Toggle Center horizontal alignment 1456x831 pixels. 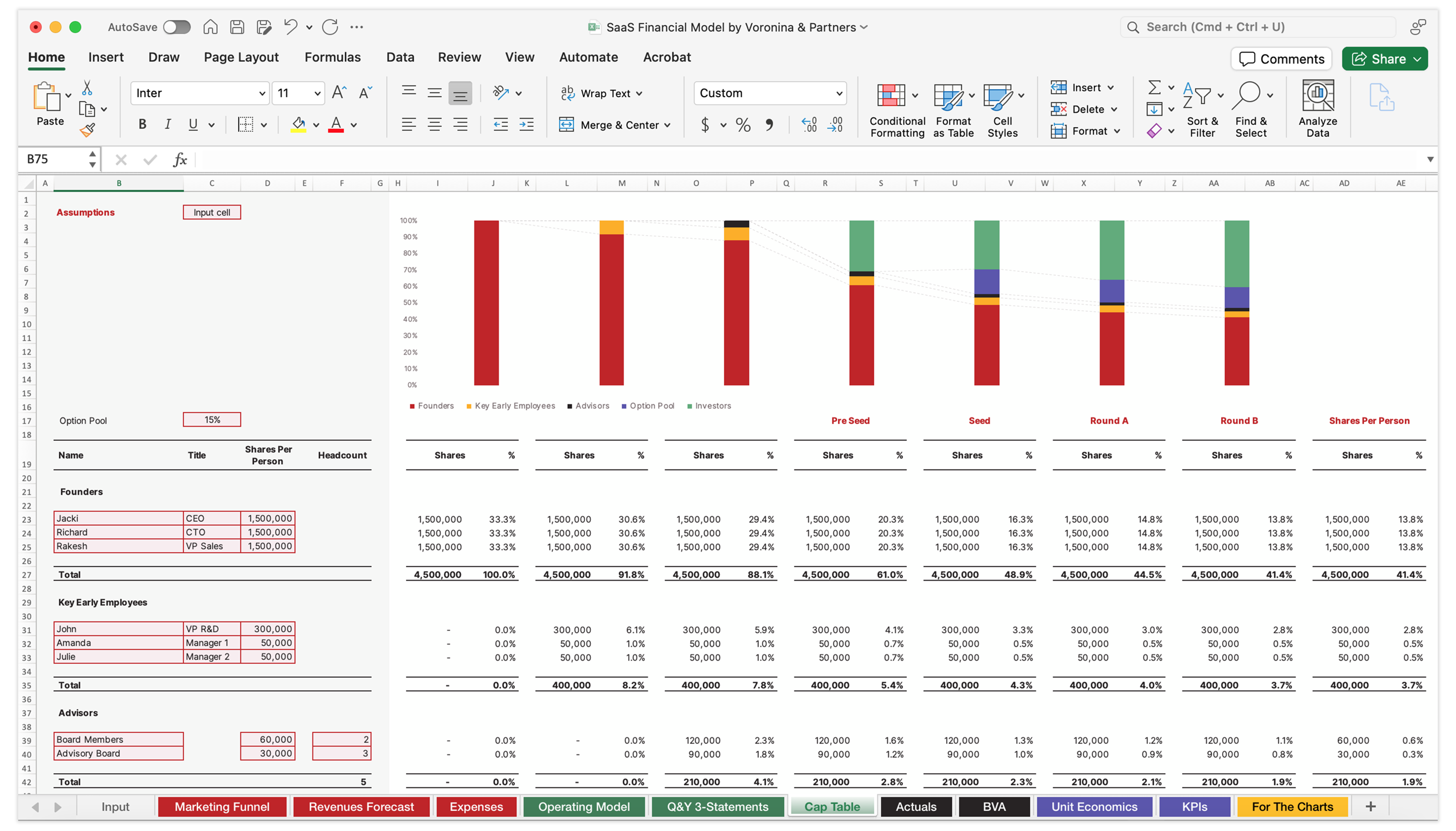tap(434, 124)
